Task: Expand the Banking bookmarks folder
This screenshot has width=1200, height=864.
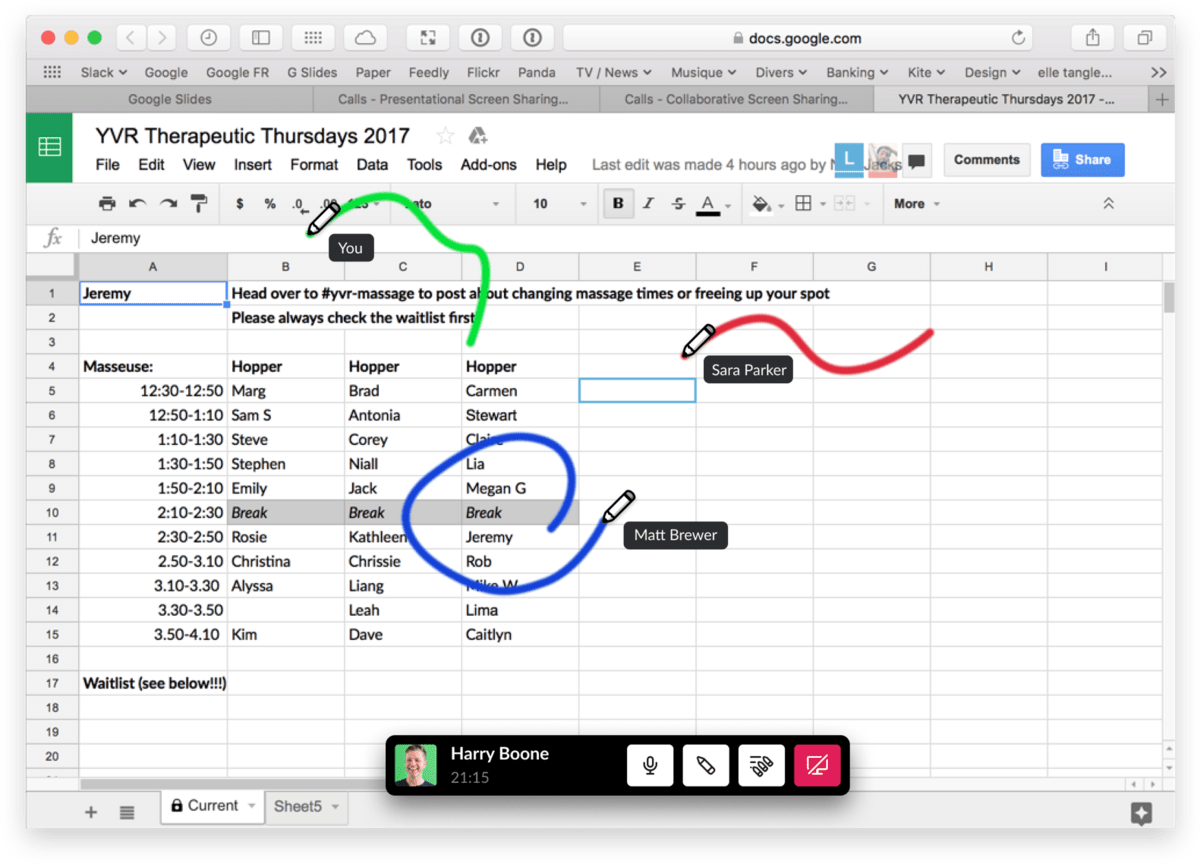Action: pyautogui.click(x=857, y=72)
